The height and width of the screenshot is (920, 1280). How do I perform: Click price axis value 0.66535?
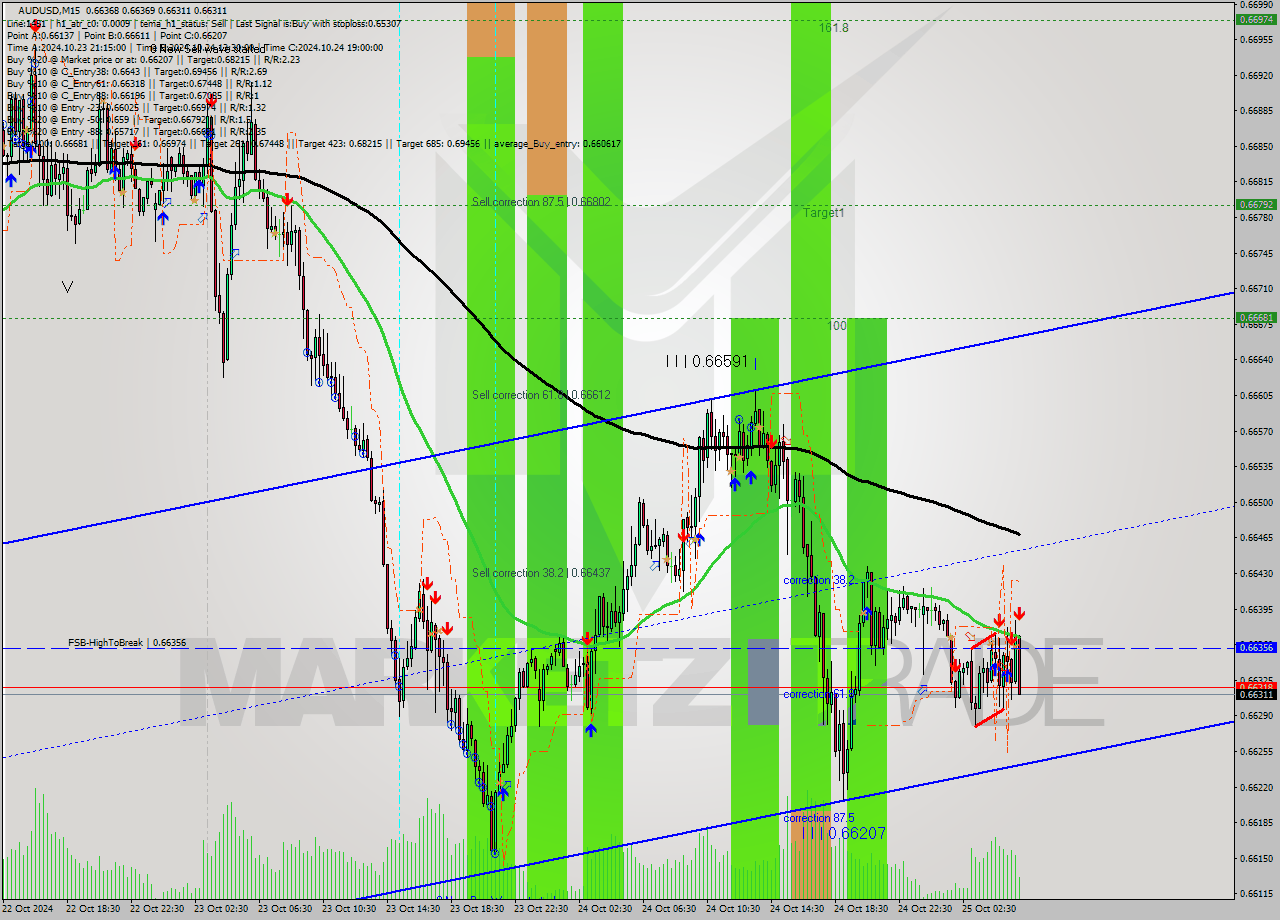point(1257,466)
